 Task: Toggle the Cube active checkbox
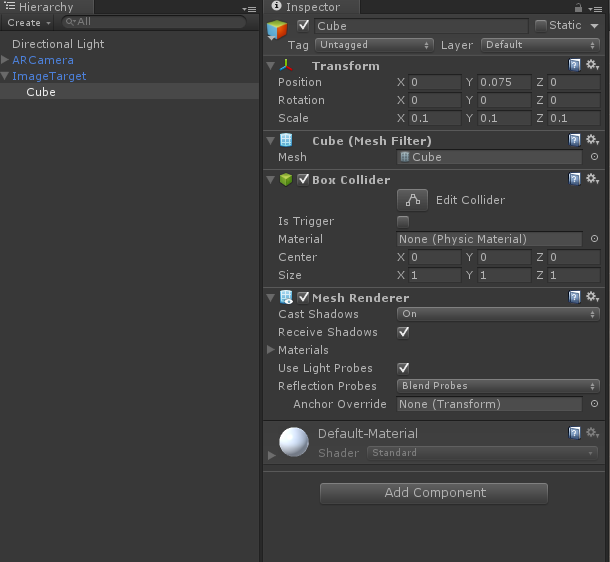point(303,26)
